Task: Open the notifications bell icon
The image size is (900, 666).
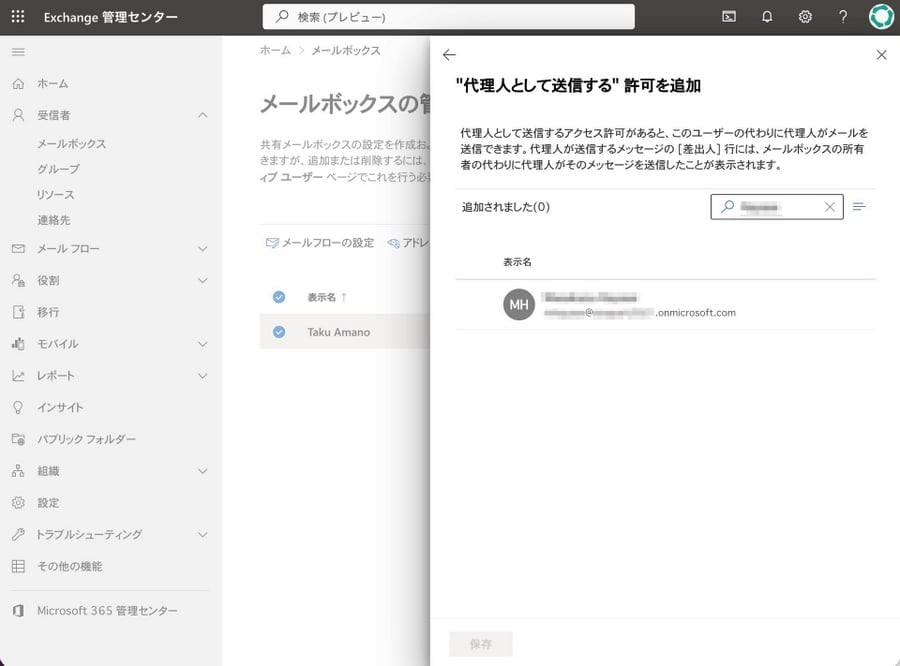Action: (x=767, y=17)
